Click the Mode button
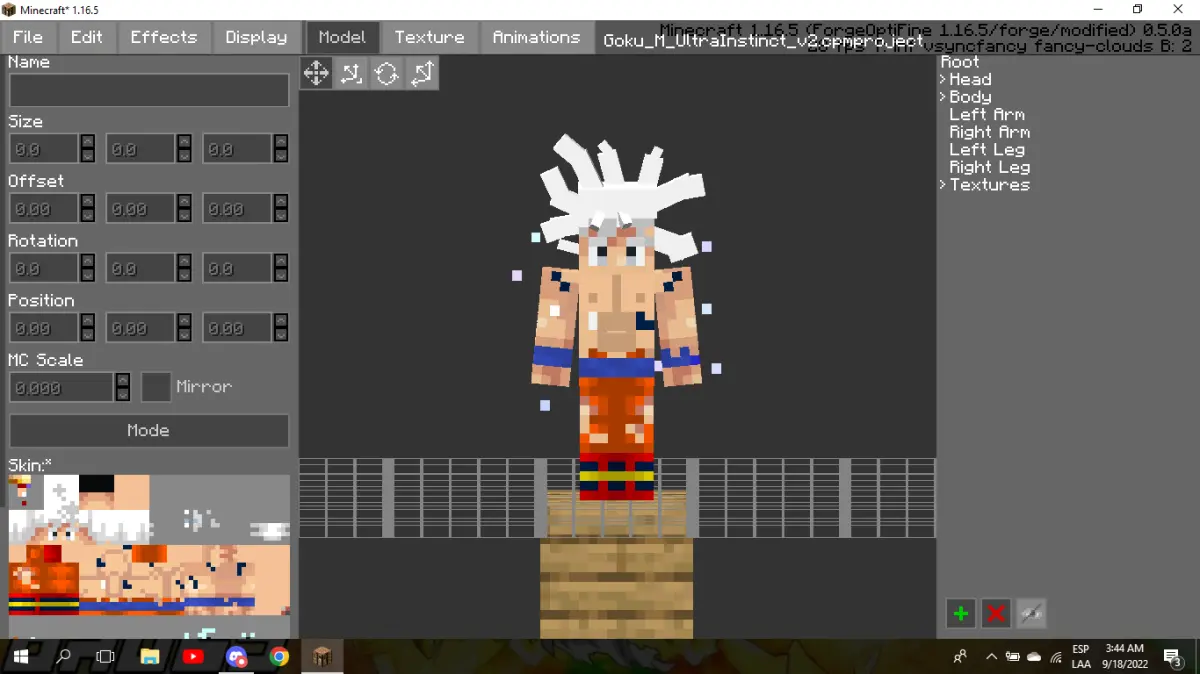Image resolution: width=1200 pixels, height=674 pixels. click(x=149, y=431)
